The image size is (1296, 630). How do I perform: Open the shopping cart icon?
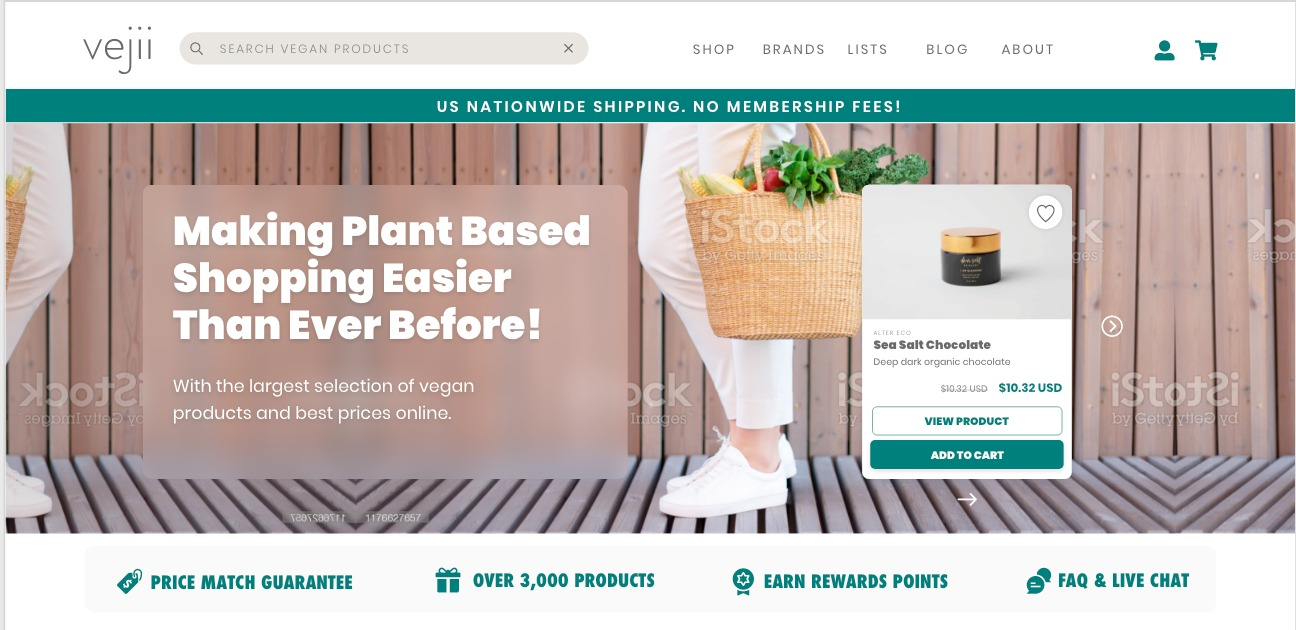coord(1206,50)
